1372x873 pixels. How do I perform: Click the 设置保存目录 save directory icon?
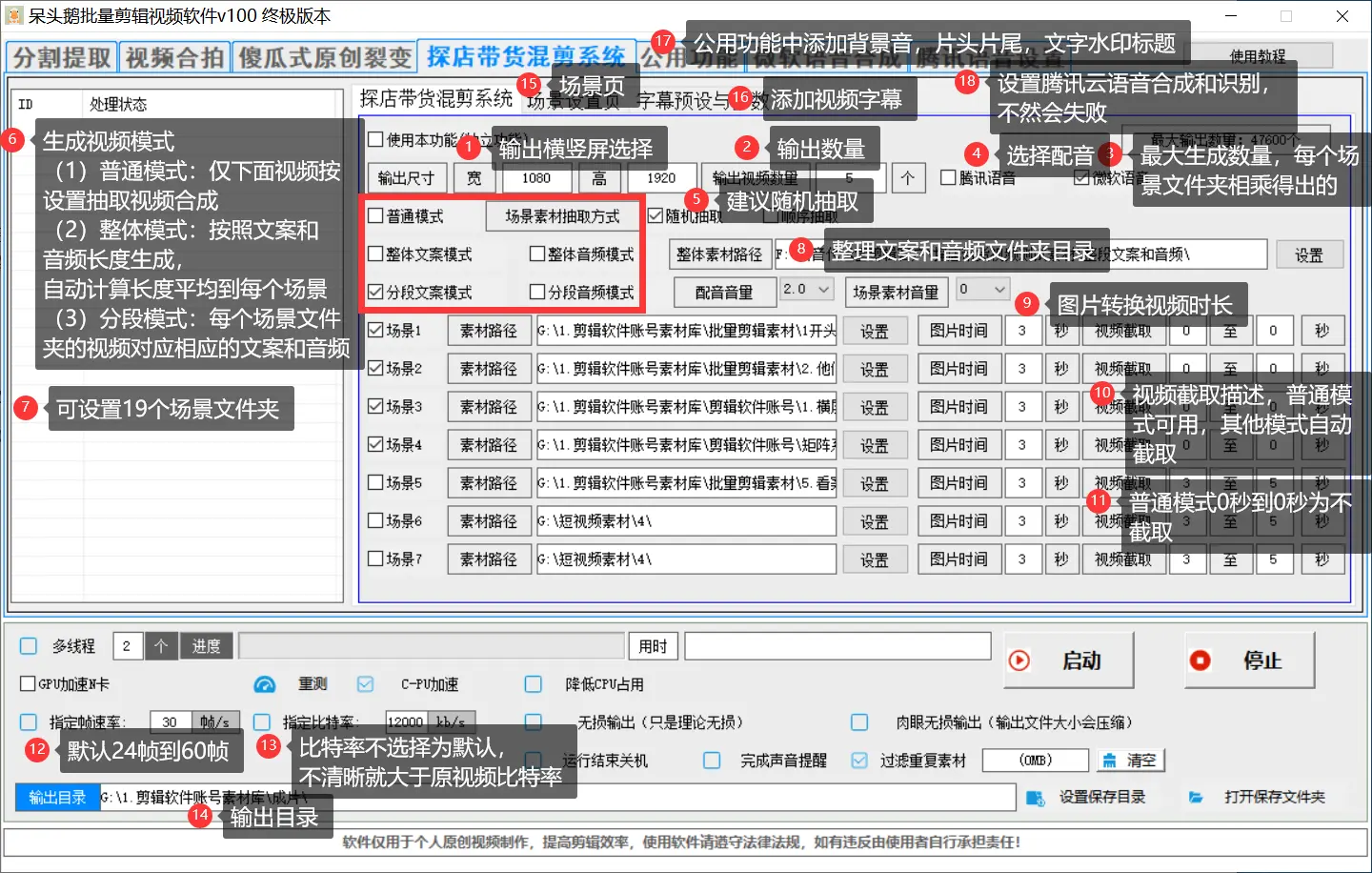pos(1035,798)
